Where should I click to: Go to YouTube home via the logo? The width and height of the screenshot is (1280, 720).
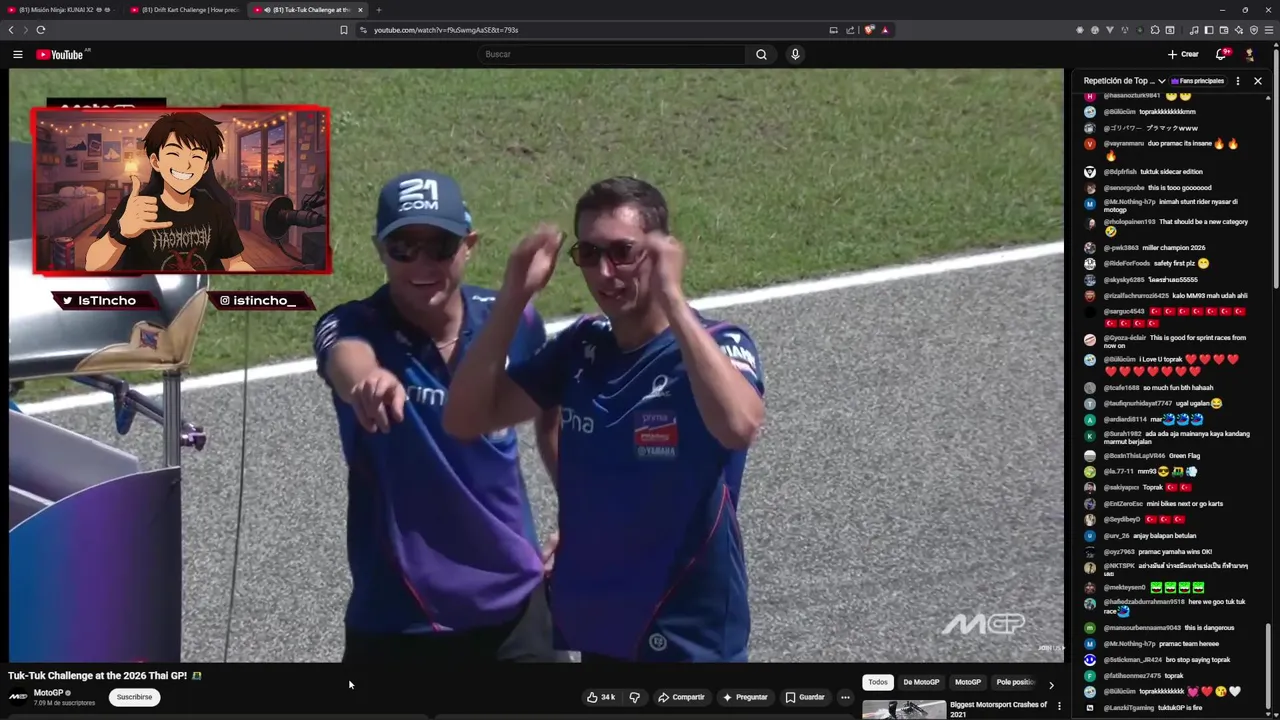(x=60, y=55)
